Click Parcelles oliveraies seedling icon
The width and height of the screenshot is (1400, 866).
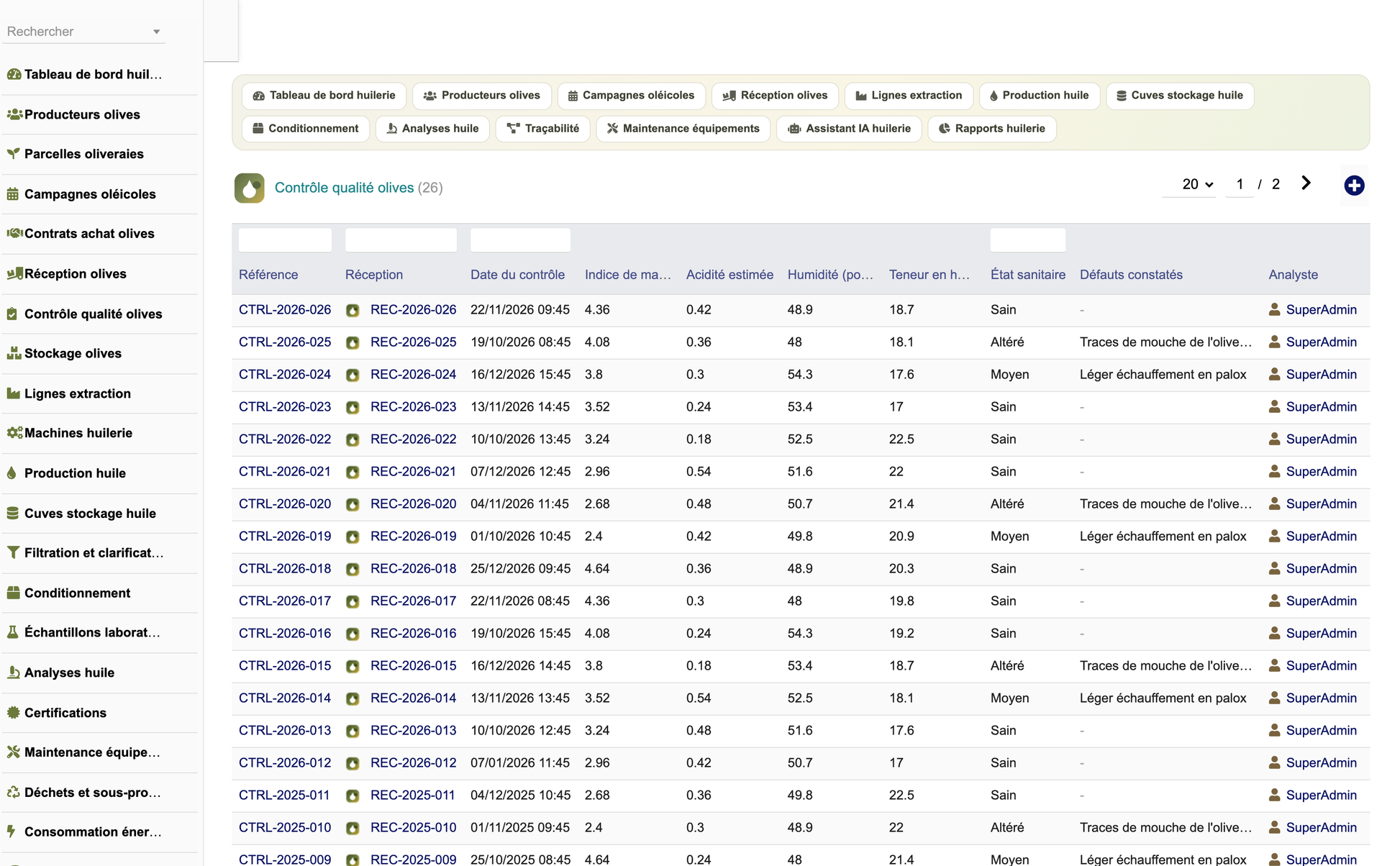tap(13, 154)
